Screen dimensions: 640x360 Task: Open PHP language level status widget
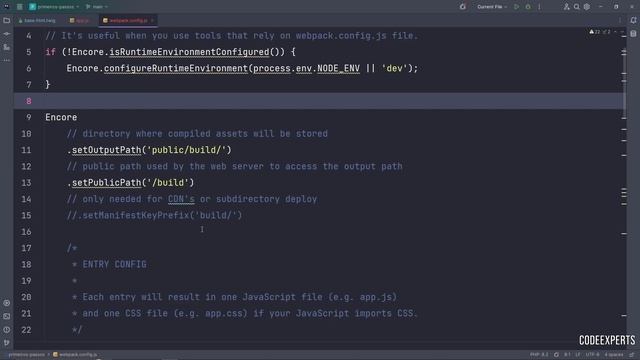[x=539, y=354]
